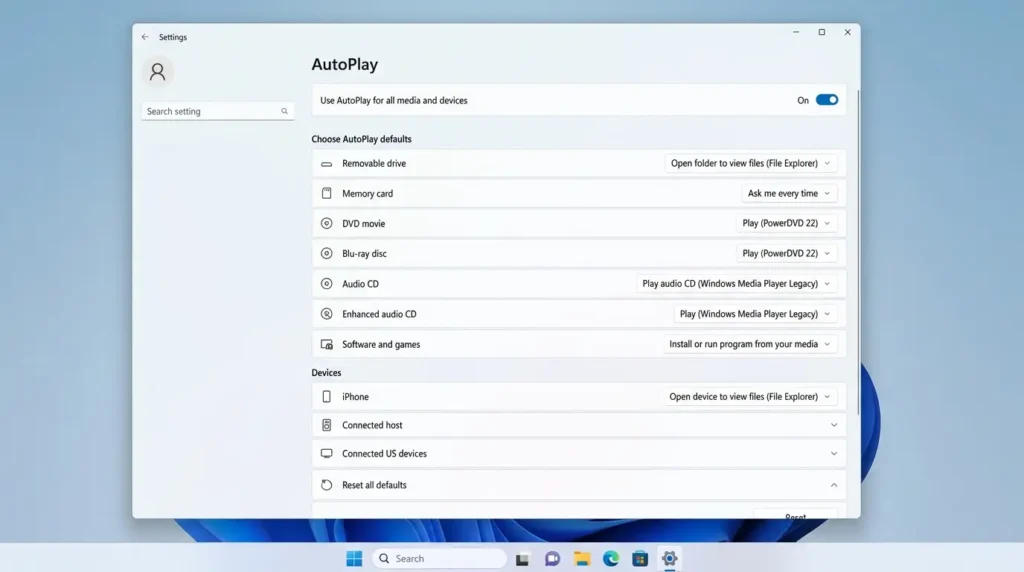
Task: Click the DVD movie label
Action: click(364, 224)
